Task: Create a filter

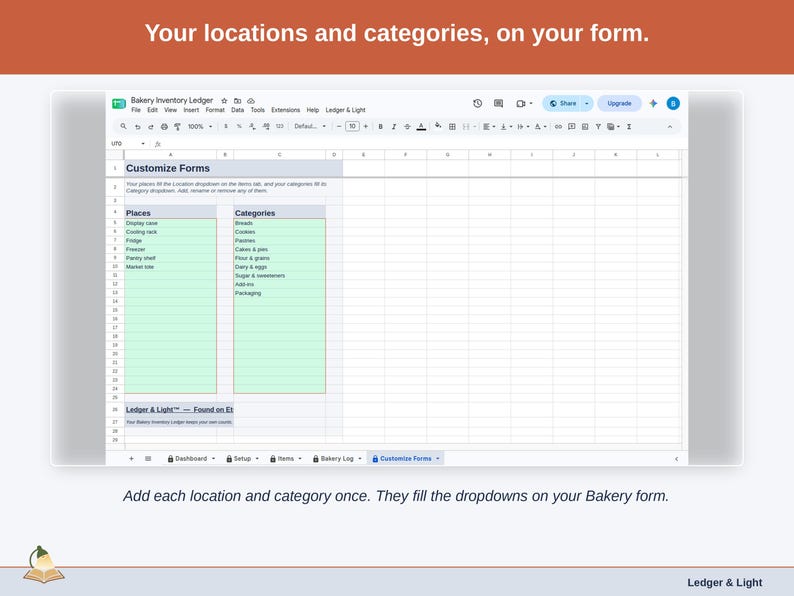Action: coord(598,127)
